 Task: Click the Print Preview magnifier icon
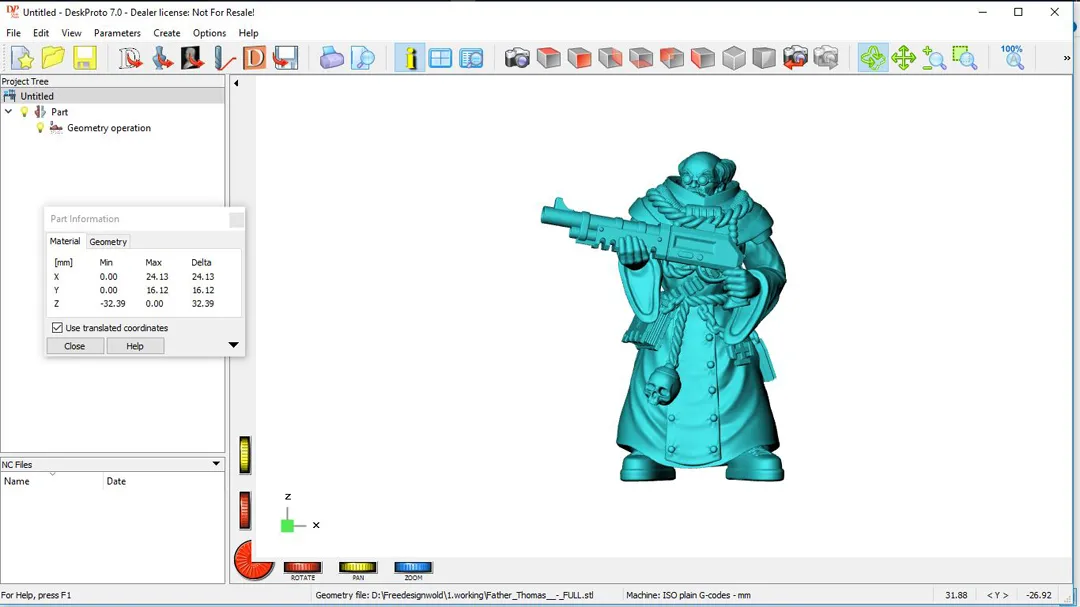pyautogui.click(x=362, y=58)
